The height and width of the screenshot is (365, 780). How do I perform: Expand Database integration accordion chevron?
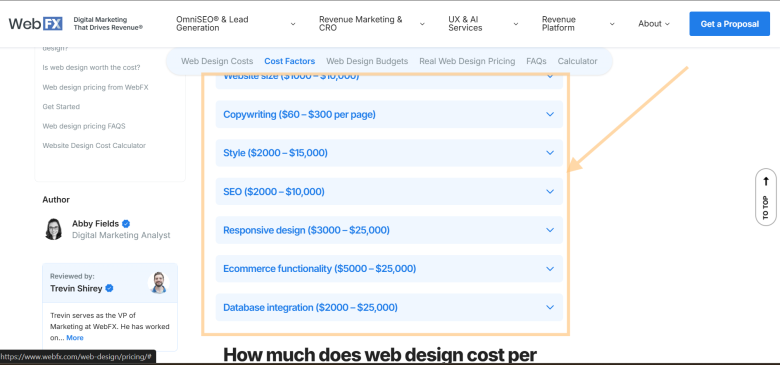click(x=550, y=307)
